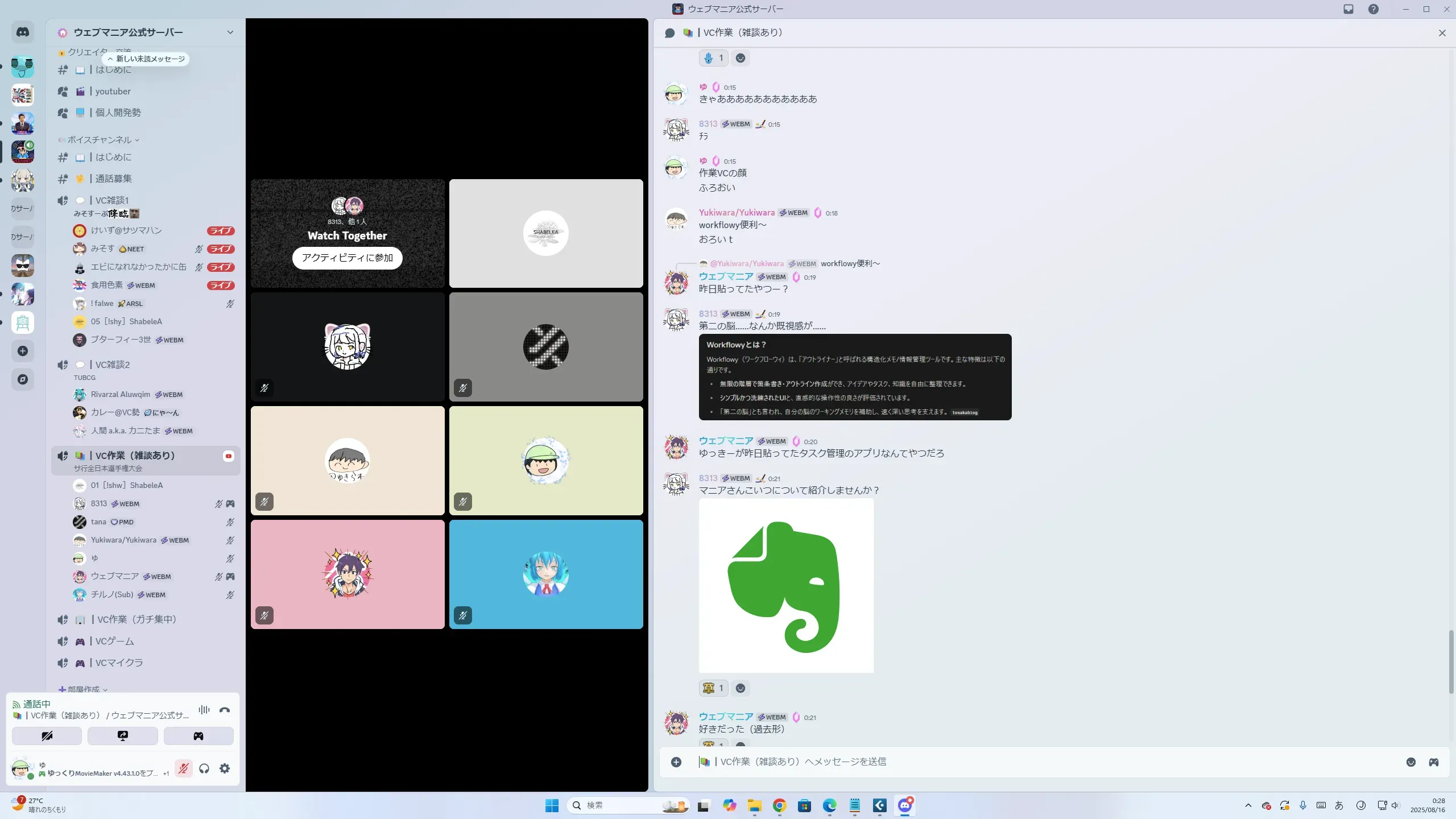This screenshot has width=1456, height=819.
Task: Click アクティビティに参加 button
Action: [347, 258]
